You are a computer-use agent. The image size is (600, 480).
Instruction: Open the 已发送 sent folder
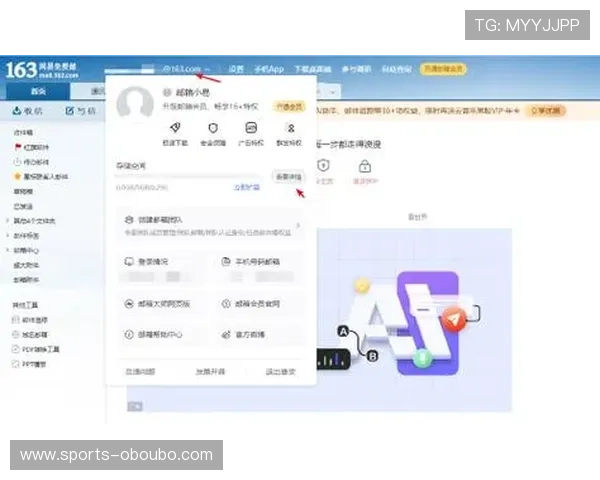(x=23, y=206)
